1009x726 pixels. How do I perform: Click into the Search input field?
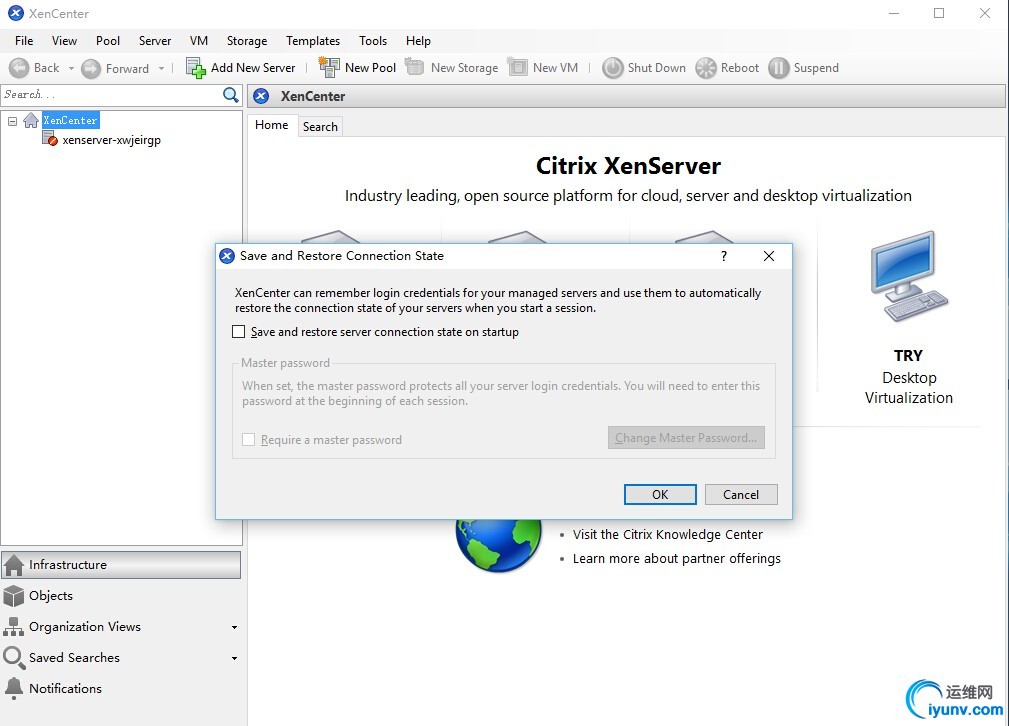pyautogui.click(x=112, y=95)
